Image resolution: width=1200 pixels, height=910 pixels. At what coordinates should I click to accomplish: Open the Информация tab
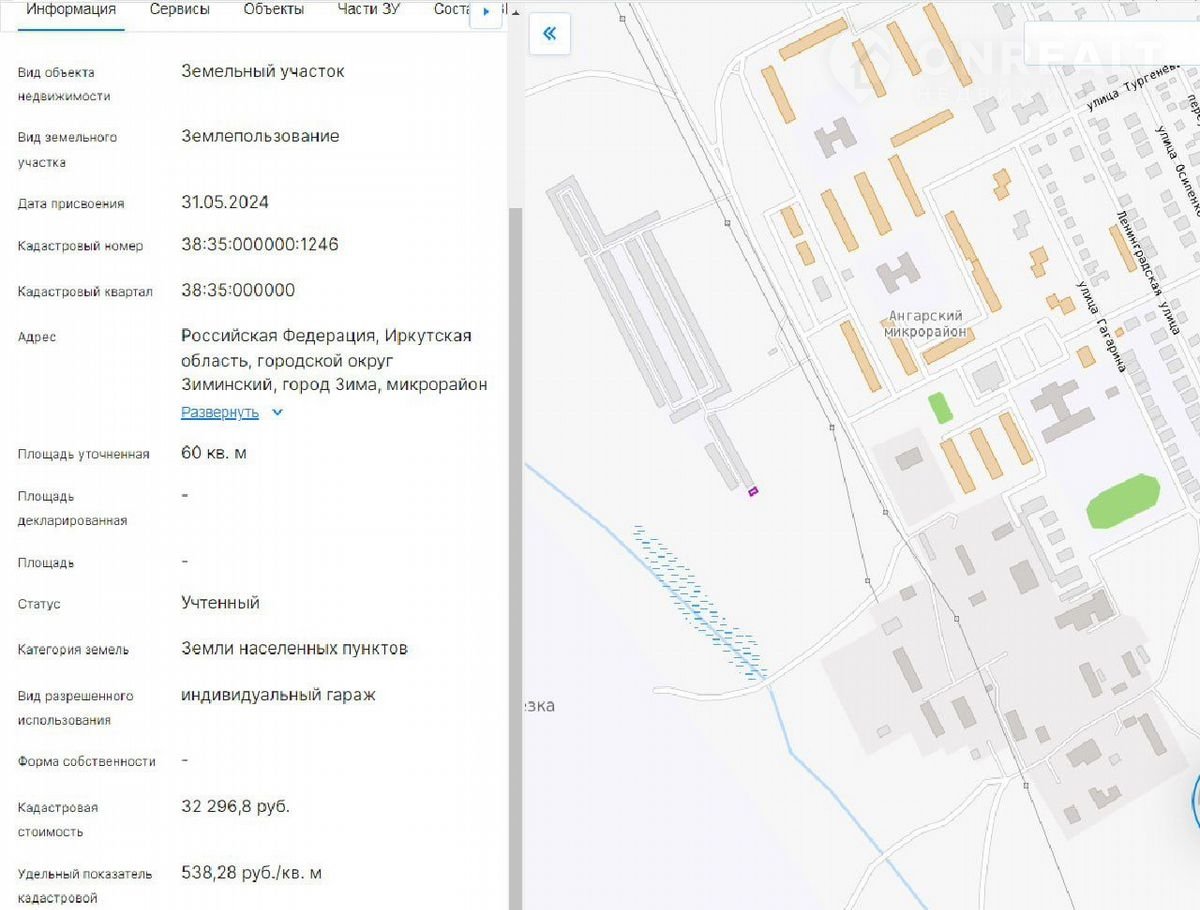70,10
